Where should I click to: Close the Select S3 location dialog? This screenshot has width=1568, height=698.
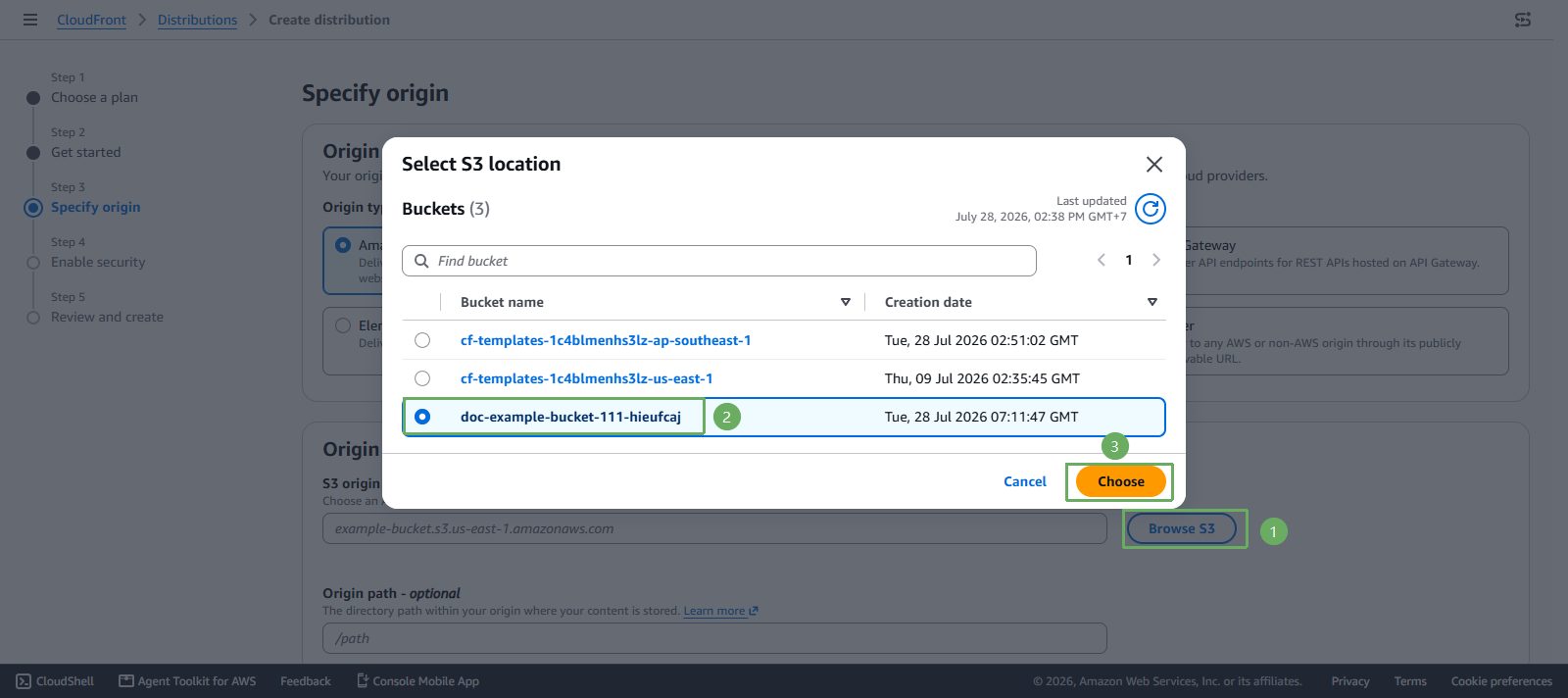pyautogui.click(x=1154, y=165)
